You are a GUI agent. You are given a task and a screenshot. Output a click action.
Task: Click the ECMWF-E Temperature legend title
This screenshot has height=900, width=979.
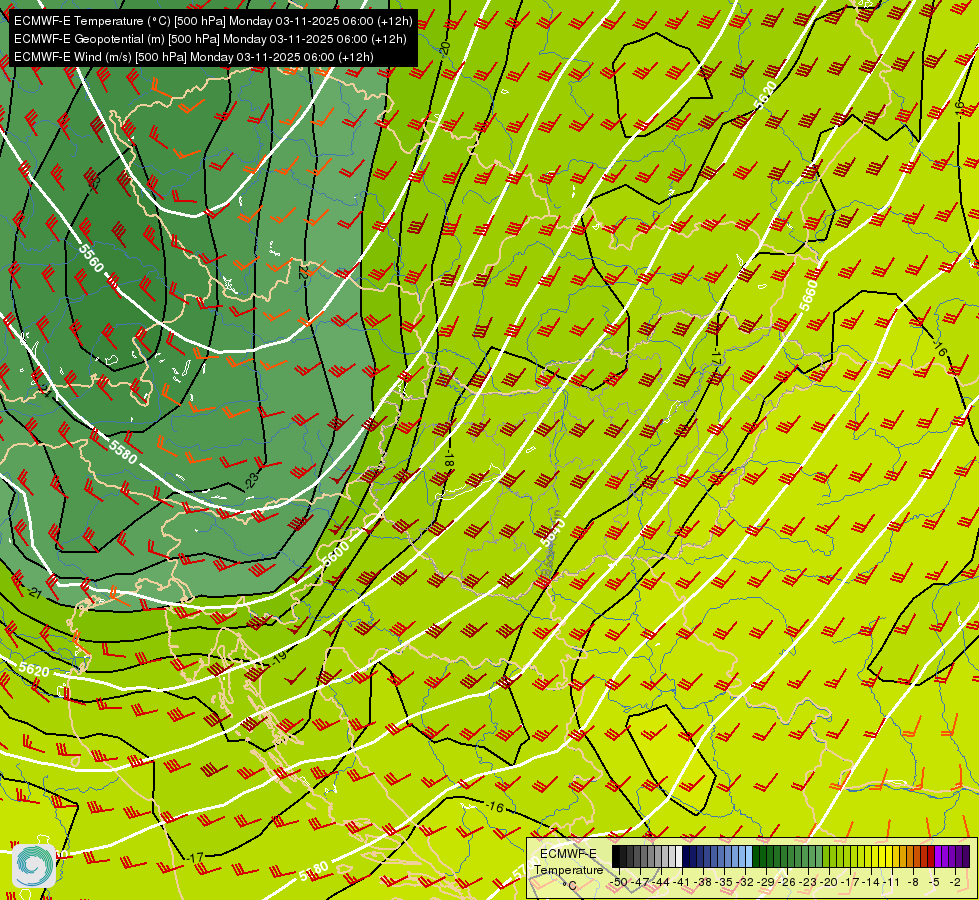tap(569, 862)
